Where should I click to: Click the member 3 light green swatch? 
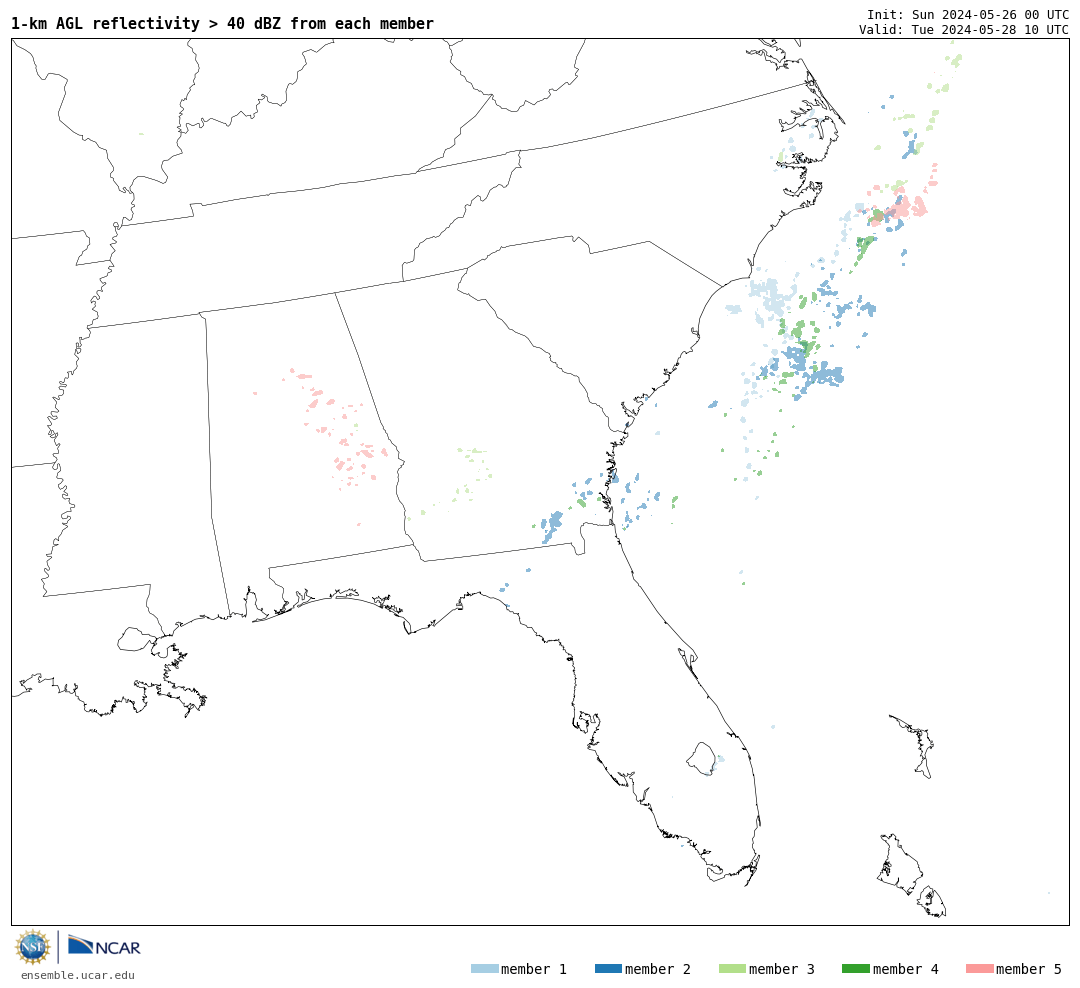[732, 969]
